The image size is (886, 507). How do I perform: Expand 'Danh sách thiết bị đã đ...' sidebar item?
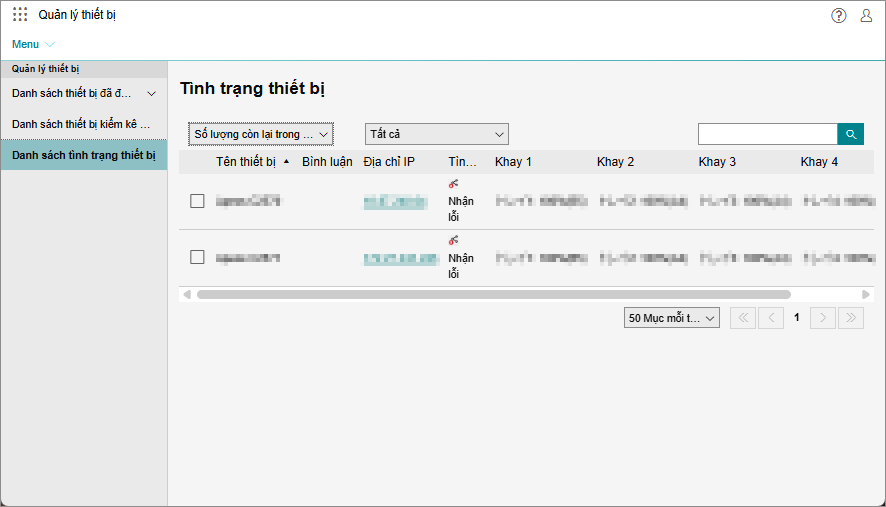84,94
